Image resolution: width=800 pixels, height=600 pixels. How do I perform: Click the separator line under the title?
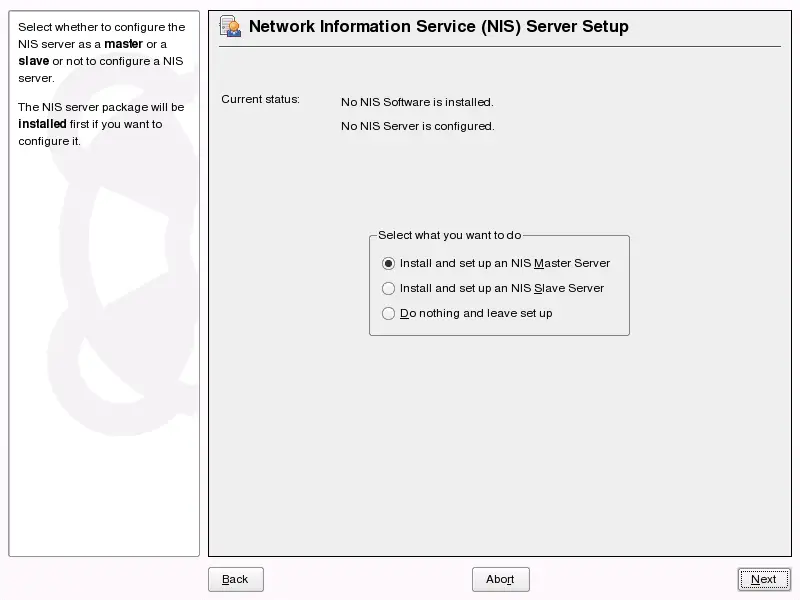pyautogui.click(x=500, y=47)
